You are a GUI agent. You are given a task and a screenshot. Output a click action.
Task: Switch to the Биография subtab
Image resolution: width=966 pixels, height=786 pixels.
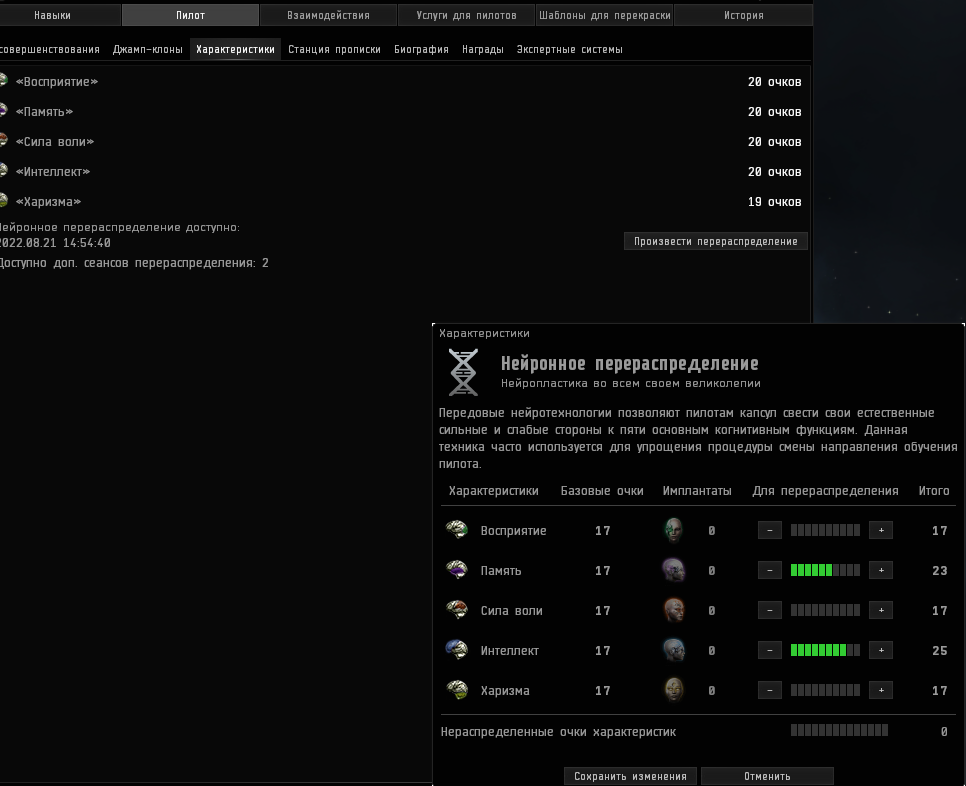click(421, 49)
